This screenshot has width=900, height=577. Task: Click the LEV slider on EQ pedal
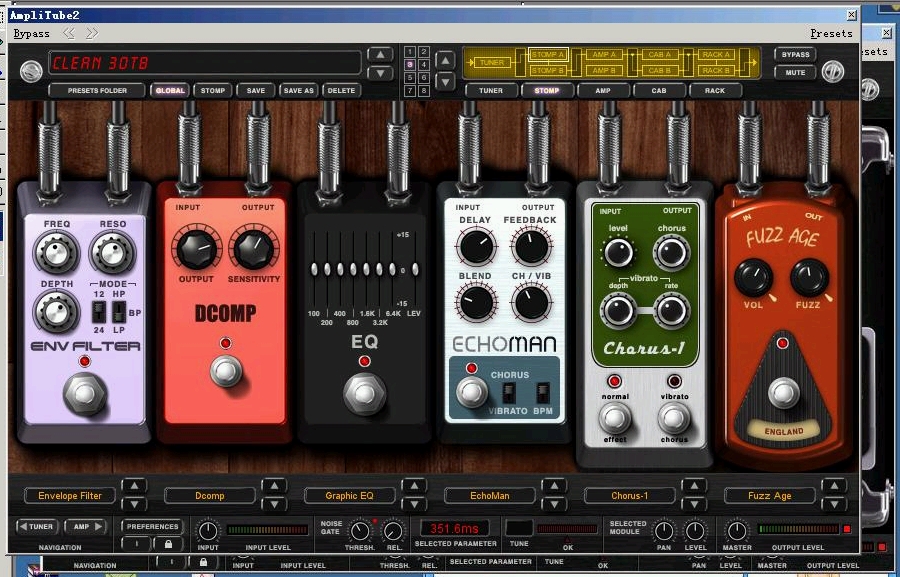click(415, 269)
